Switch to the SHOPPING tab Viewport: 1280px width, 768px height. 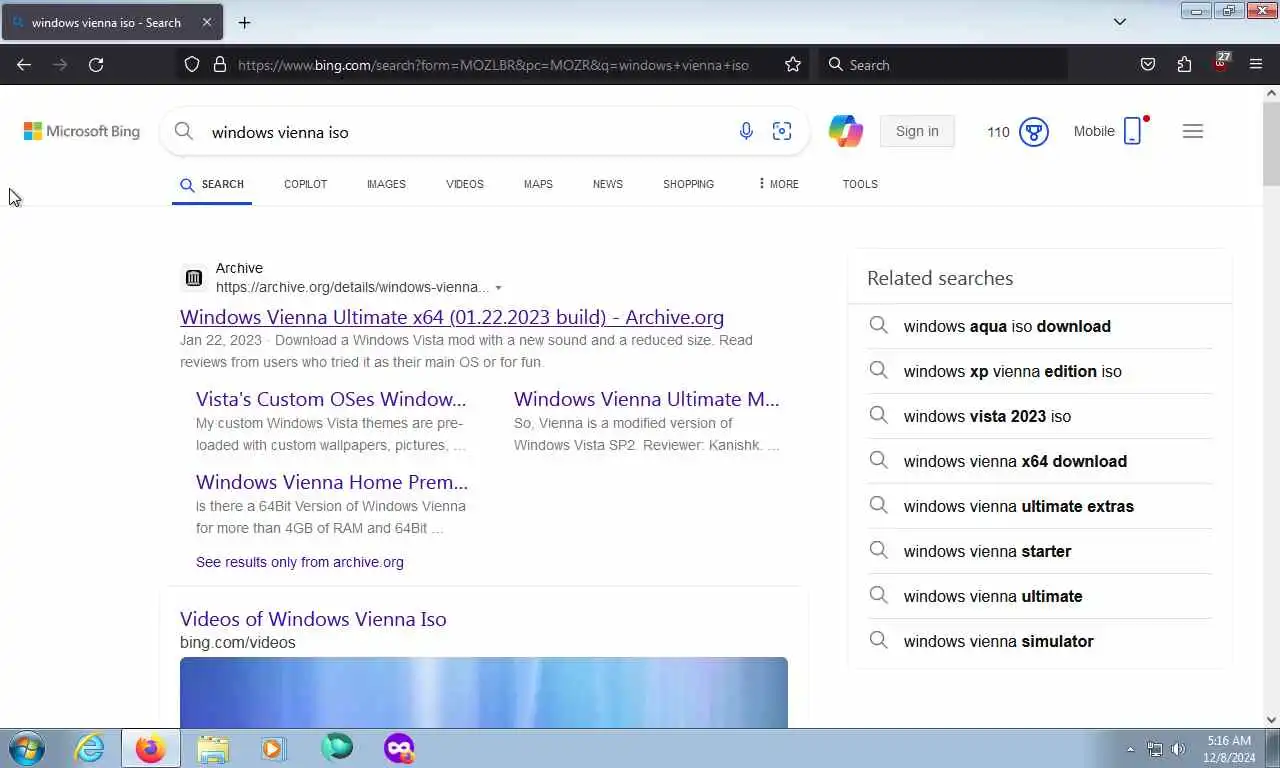pyautogui.click(x=689, y=184)
